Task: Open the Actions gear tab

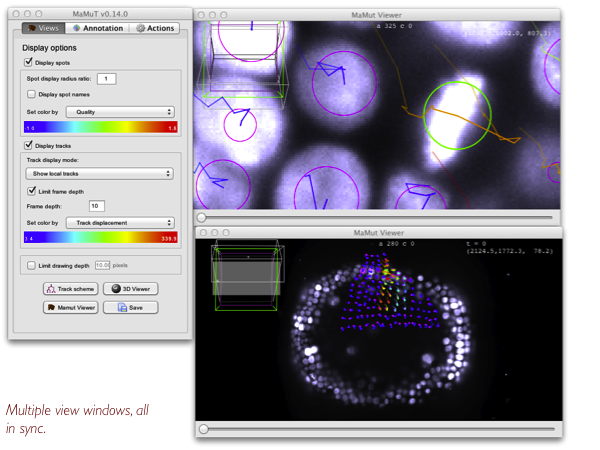Action: pyautogui.click(x=155, y=28)
